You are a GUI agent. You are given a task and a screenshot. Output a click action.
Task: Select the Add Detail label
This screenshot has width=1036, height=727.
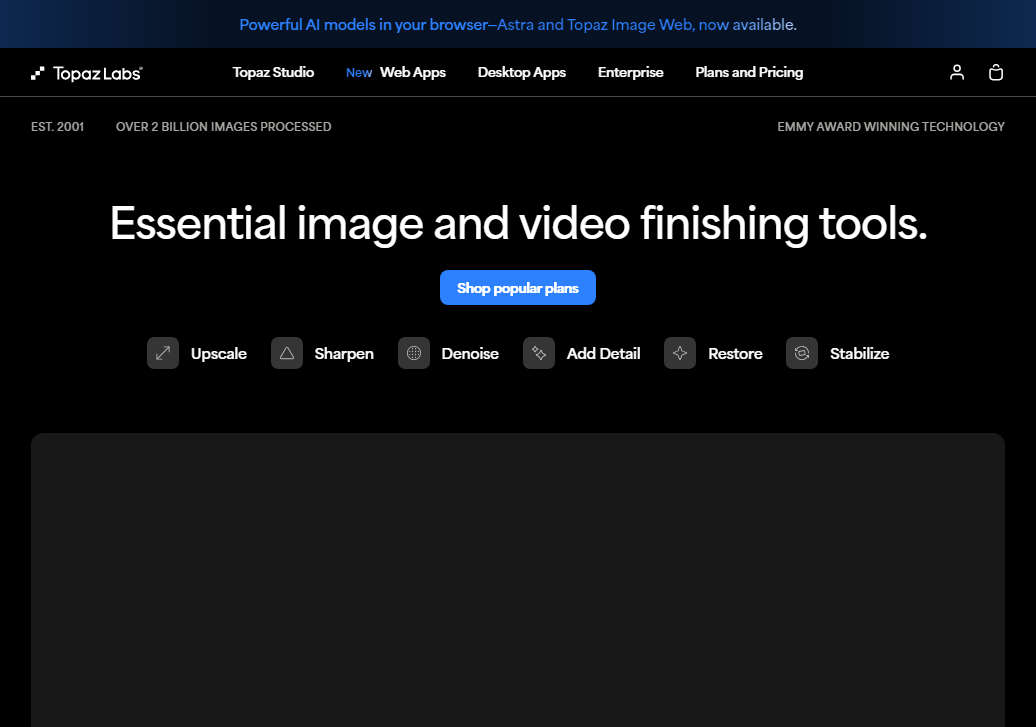(x=603, y=354)
